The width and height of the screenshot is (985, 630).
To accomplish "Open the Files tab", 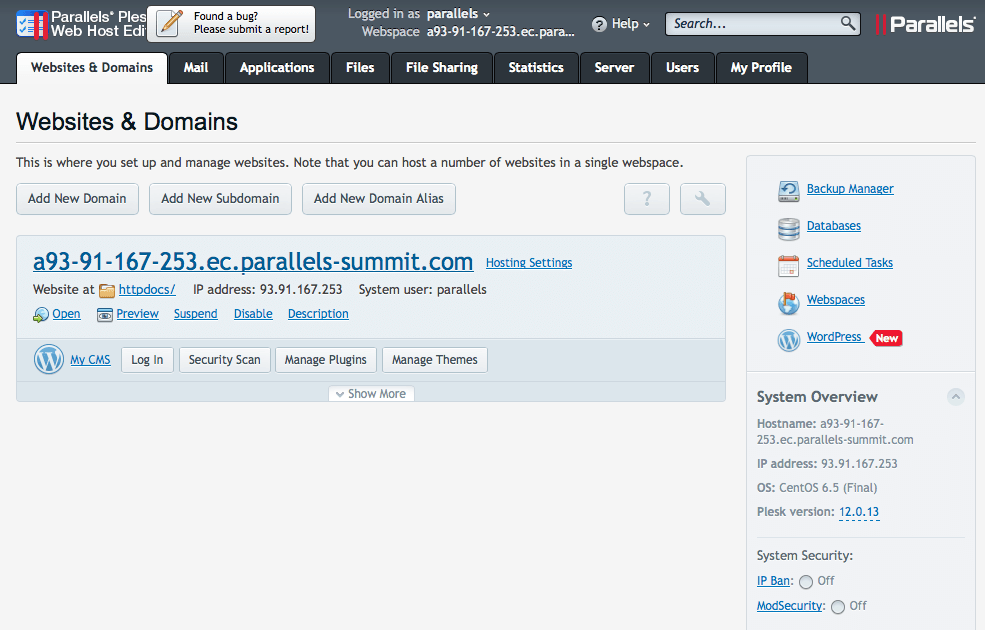I will click(360, 68).
